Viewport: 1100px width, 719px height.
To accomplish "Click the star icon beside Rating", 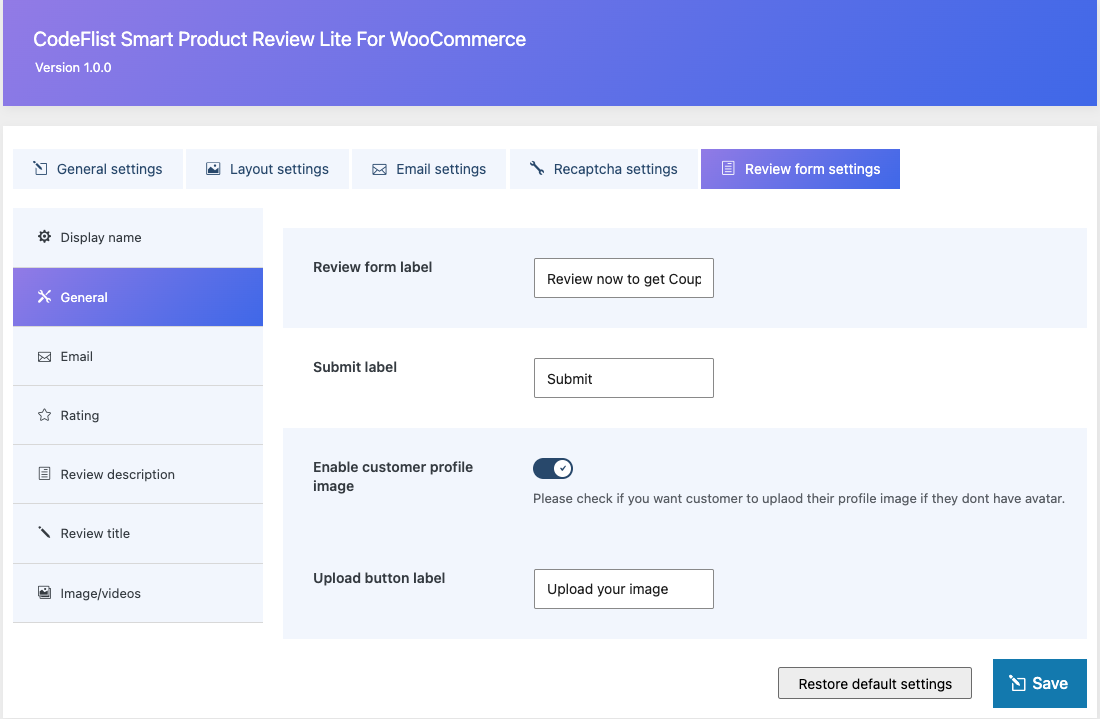I will click(44, 415).
